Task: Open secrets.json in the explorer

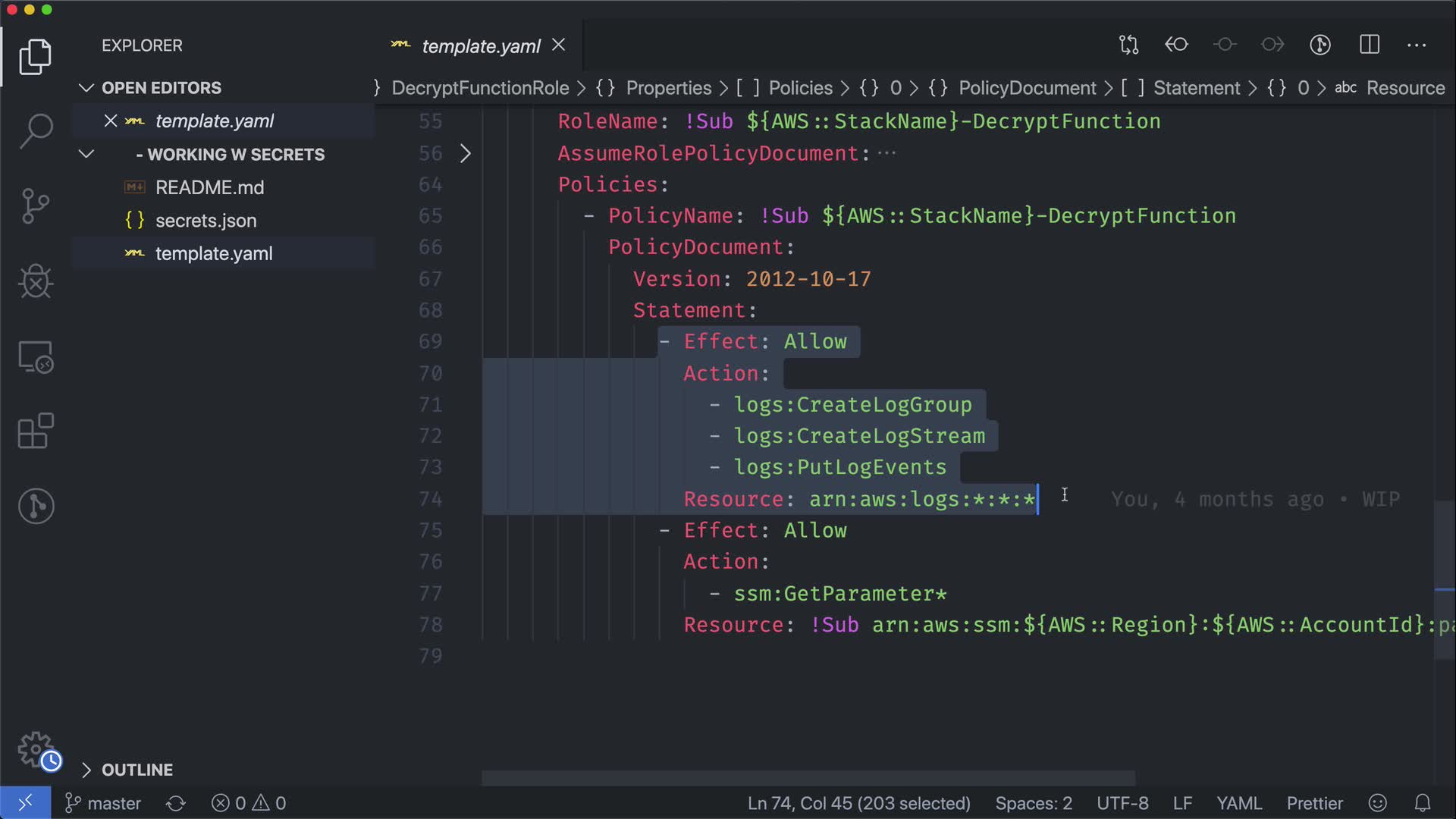Action: pyautogui.click(x=206, y=221)
